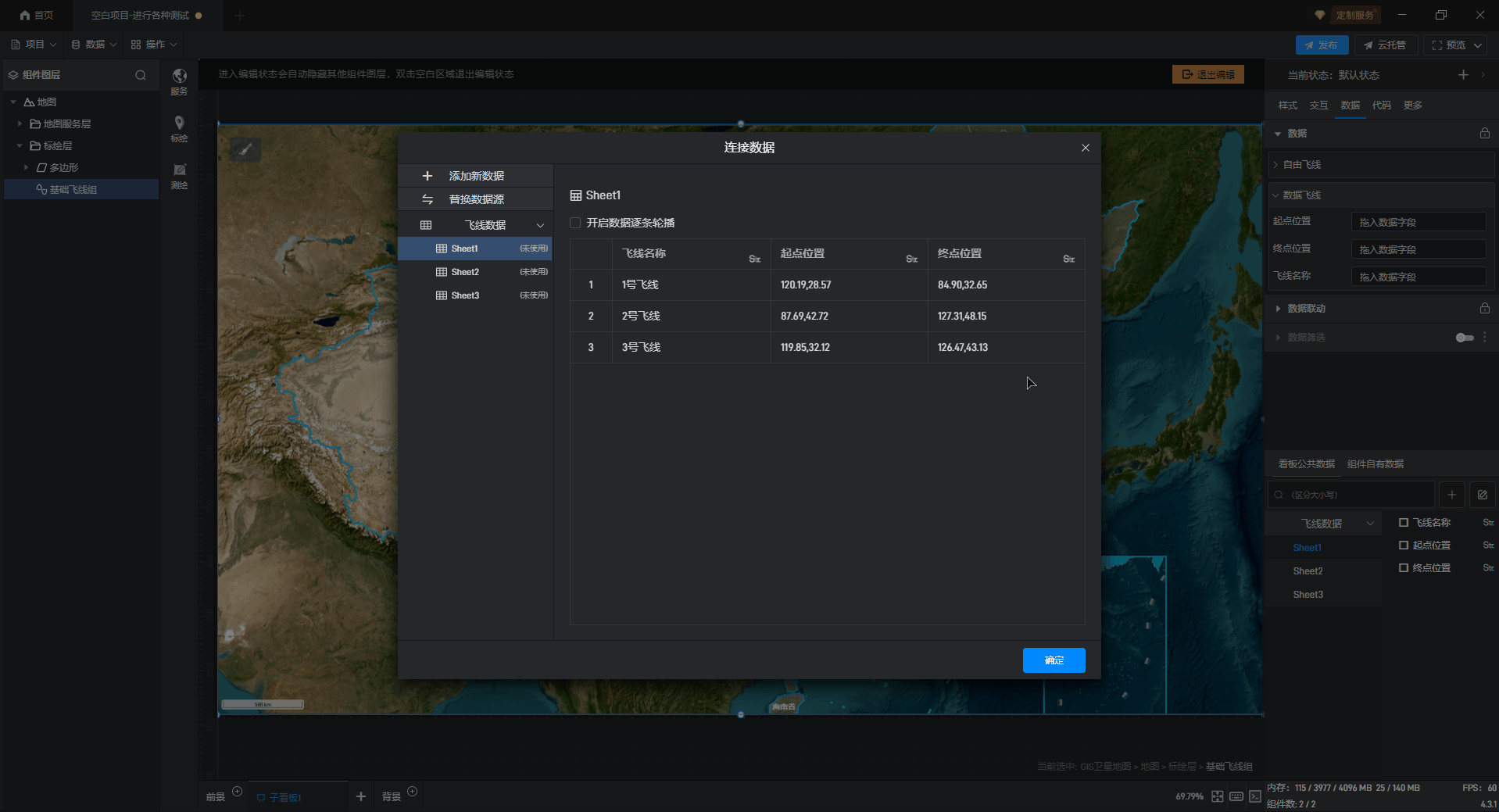Click the lock icon in 数据 section
Image resolution: width=1499 pixels, height=812 pixels.
click(1484, 134)
